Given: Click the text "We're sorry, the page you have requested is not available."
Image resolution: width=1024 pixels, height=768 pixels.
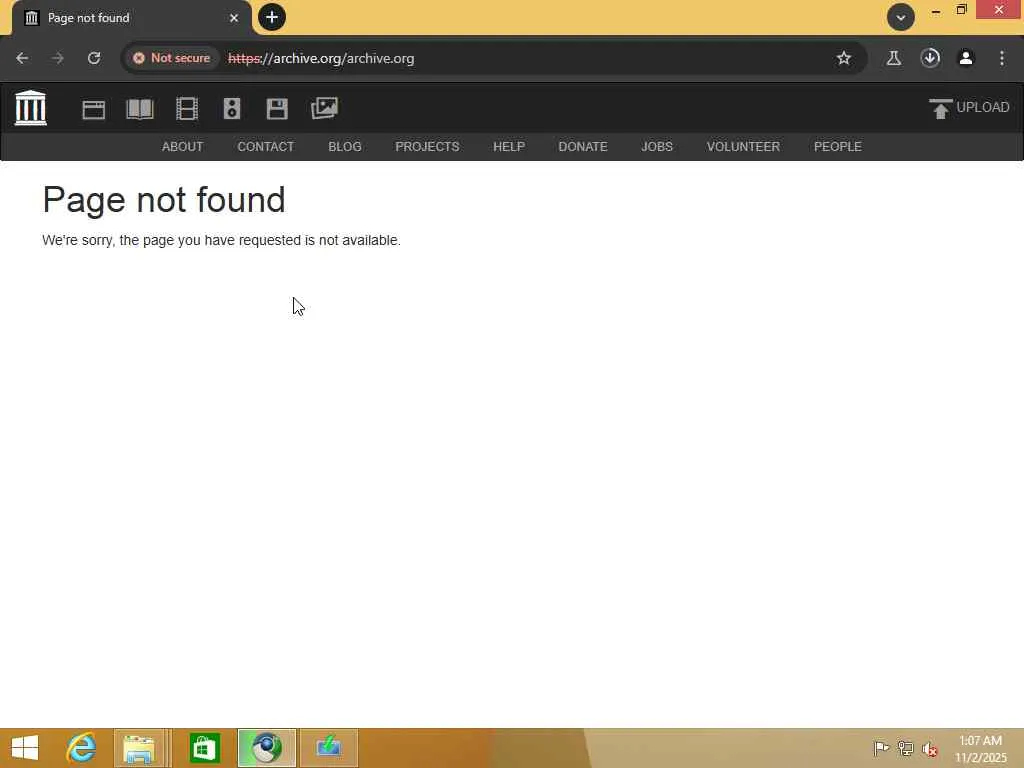Looking at the screenshot, I should tap(221, 240).
